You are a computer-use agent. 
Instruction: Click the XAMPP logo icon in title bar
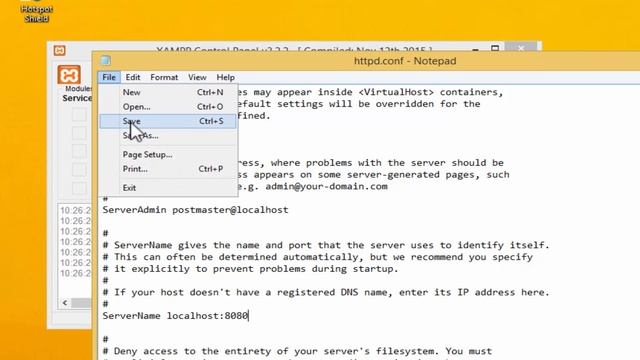pyautogui.click(x=60, y=50)
